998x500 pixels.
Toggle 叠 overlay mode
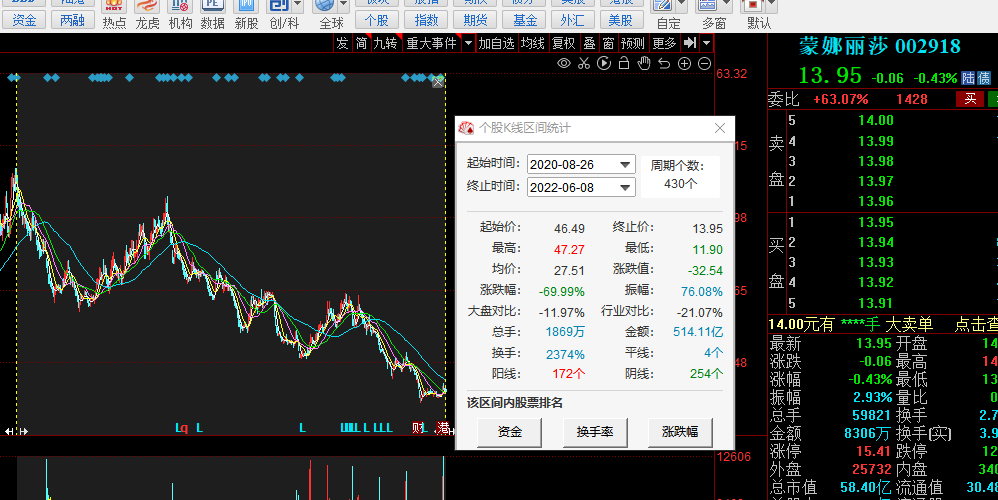coord(590,43)
